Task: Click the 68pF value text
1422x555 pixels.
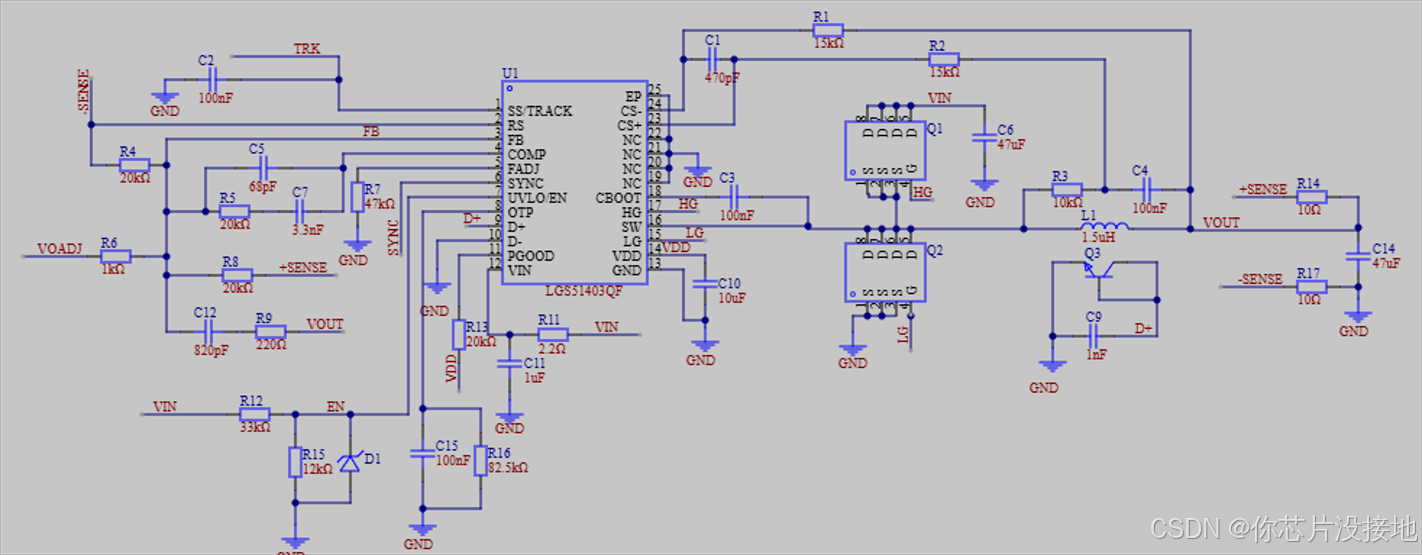Action: click(x=264, y=186)
